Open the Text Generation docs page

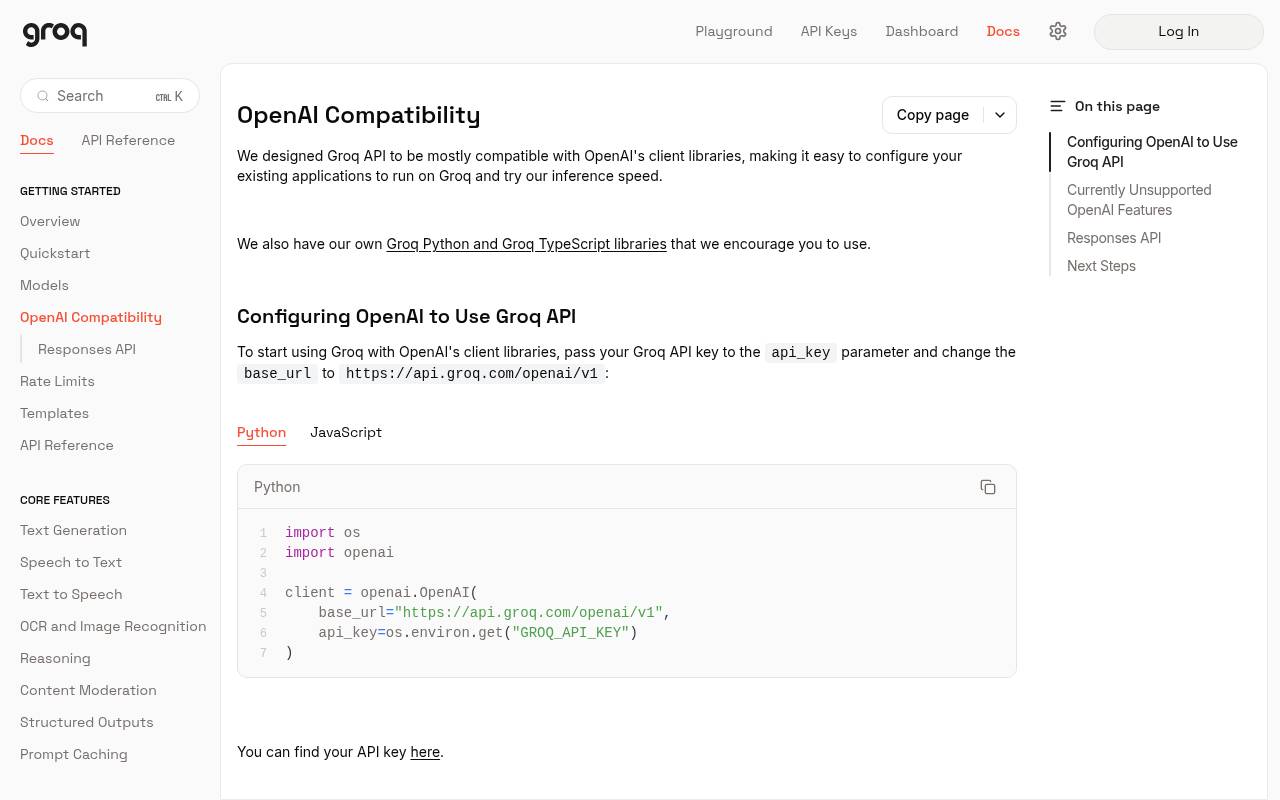73,530
